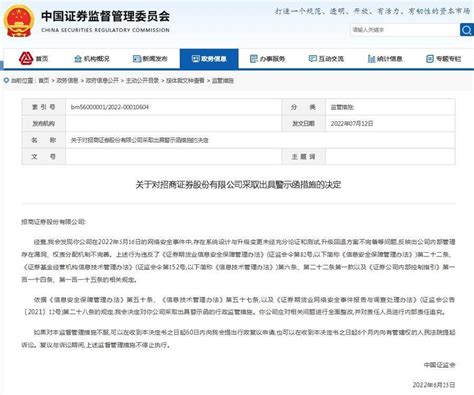Click the 机构概况 building icon
This screenshot has height=395, width=474.
point(78,59)
